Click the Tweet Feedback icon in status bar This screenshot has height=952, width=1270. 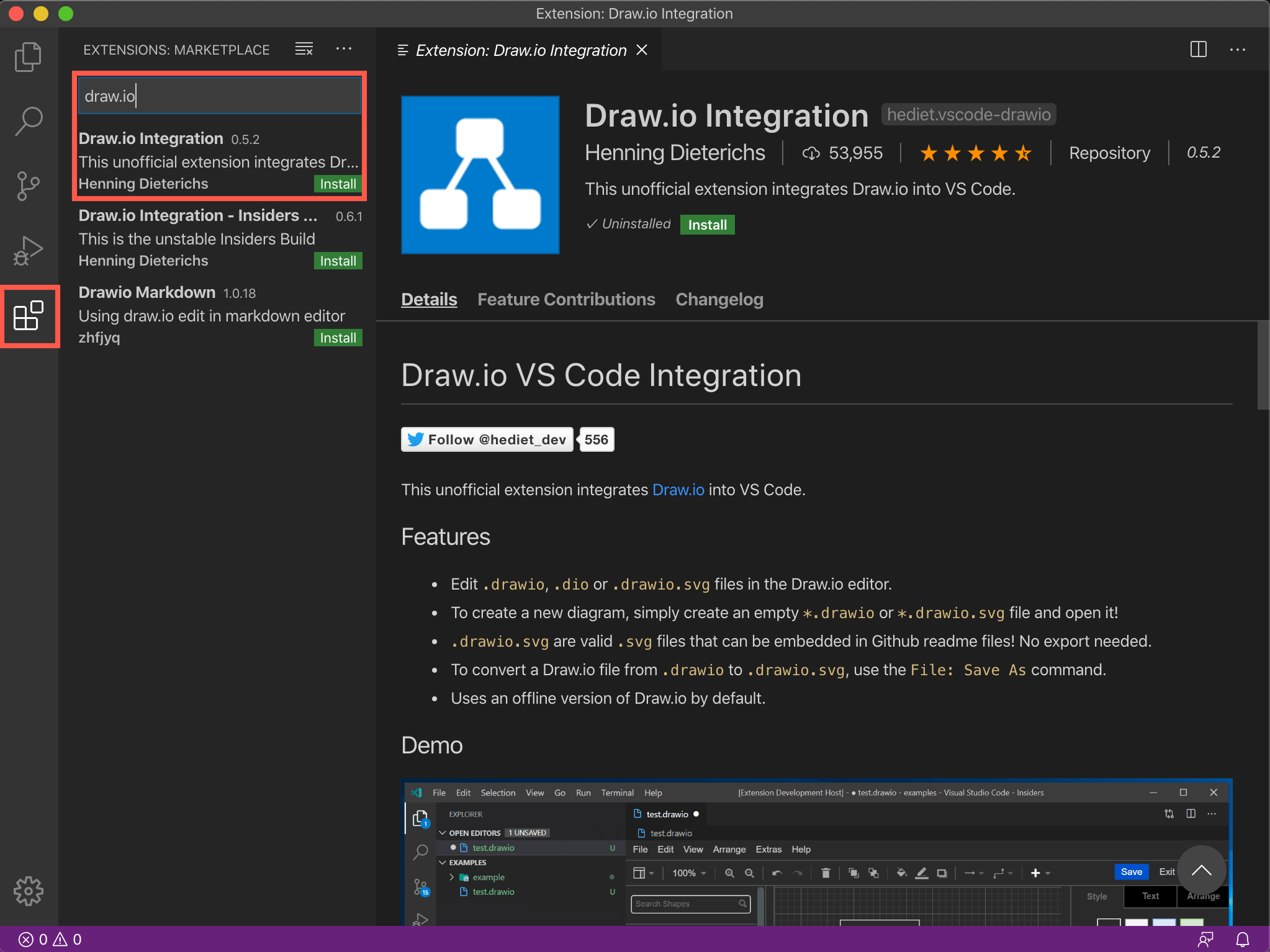pos(1207,939)
